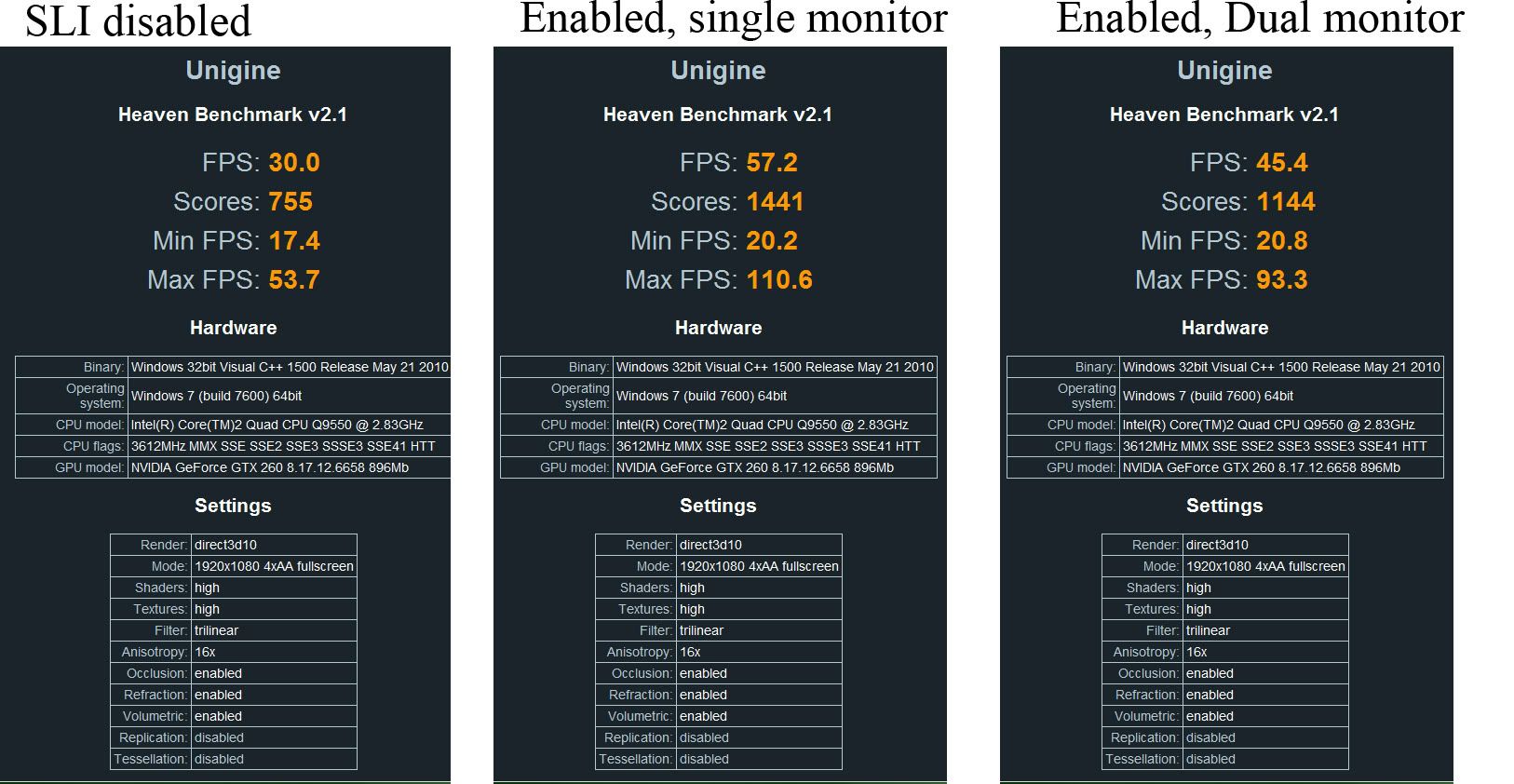
Task: Click Filter 'trilinear' in SLI disabled panel
Action: [216, 630]
